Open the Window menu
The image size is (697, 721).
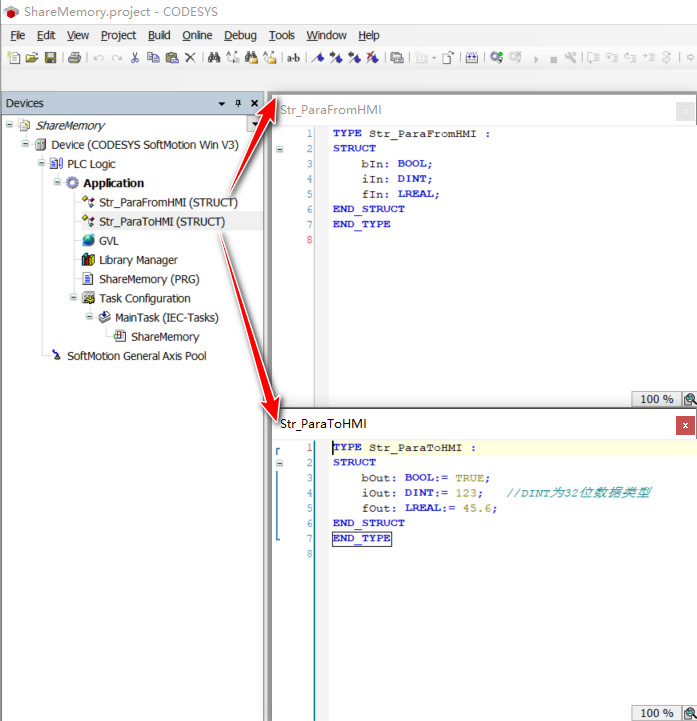click(x=326, y=35)
